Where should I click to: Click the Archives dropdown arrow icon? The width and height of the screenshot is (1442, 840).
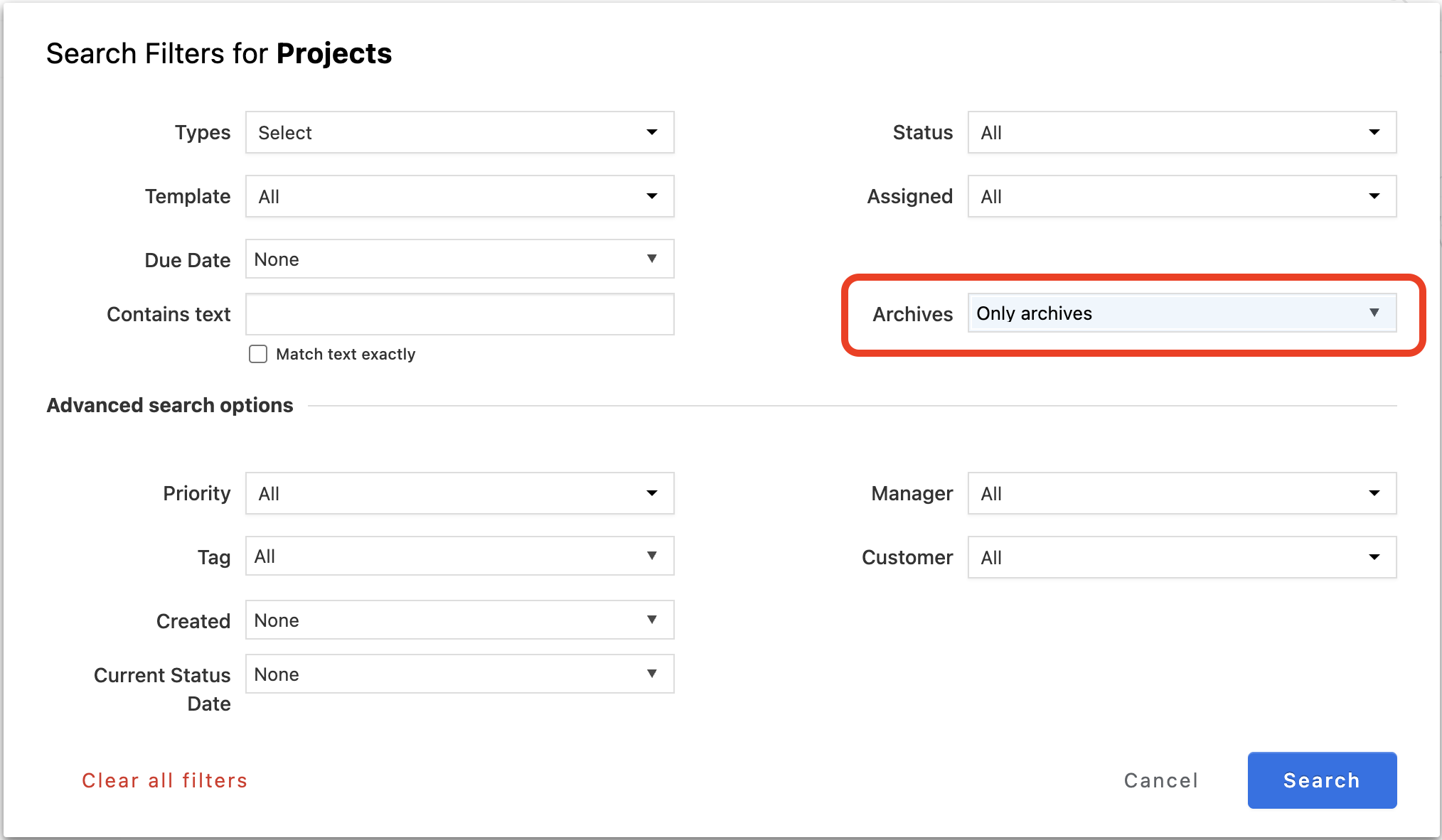[1374, 313]
